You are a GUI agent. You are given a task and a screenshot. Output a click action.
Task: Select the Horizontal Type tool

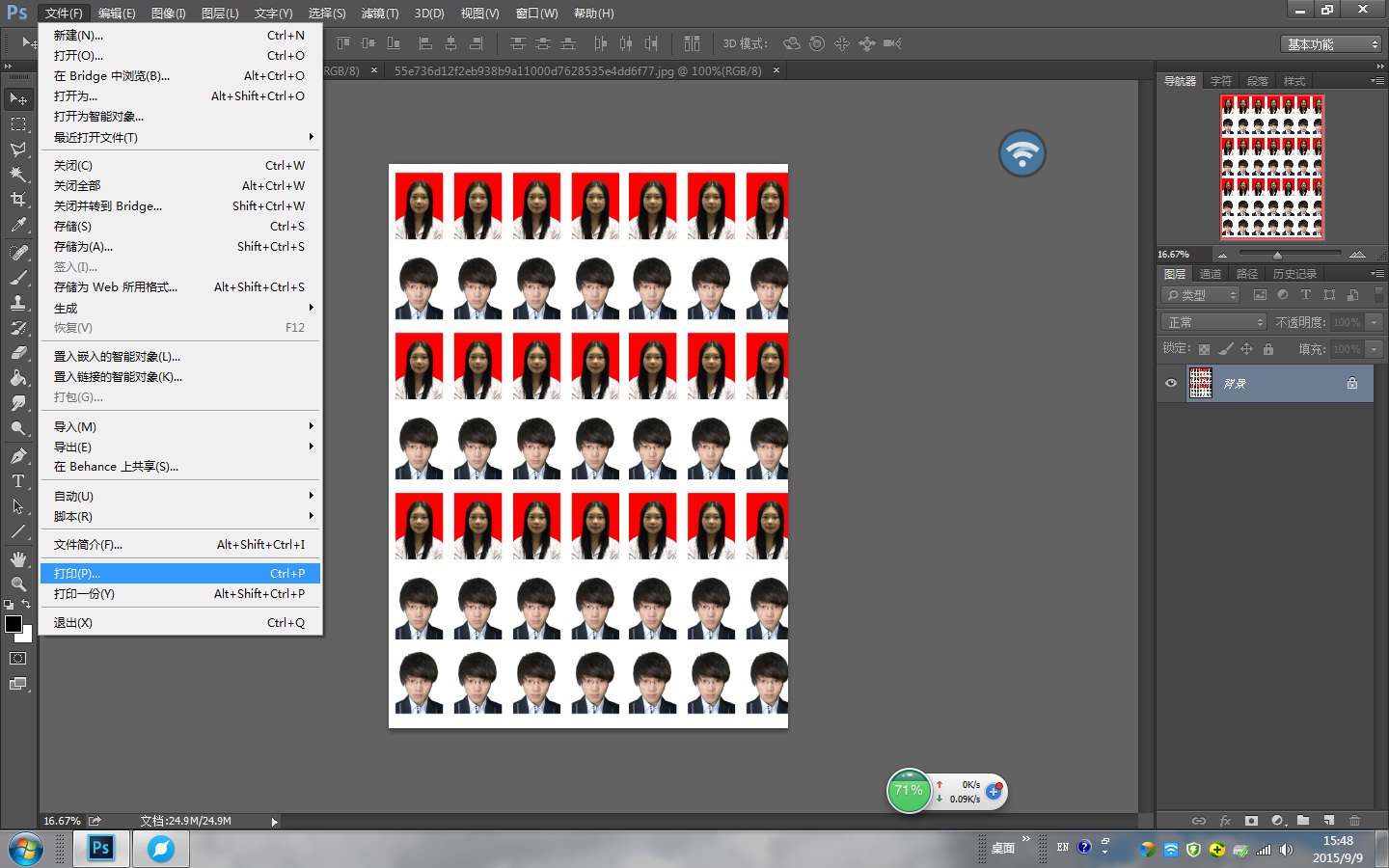click(18, 481)
